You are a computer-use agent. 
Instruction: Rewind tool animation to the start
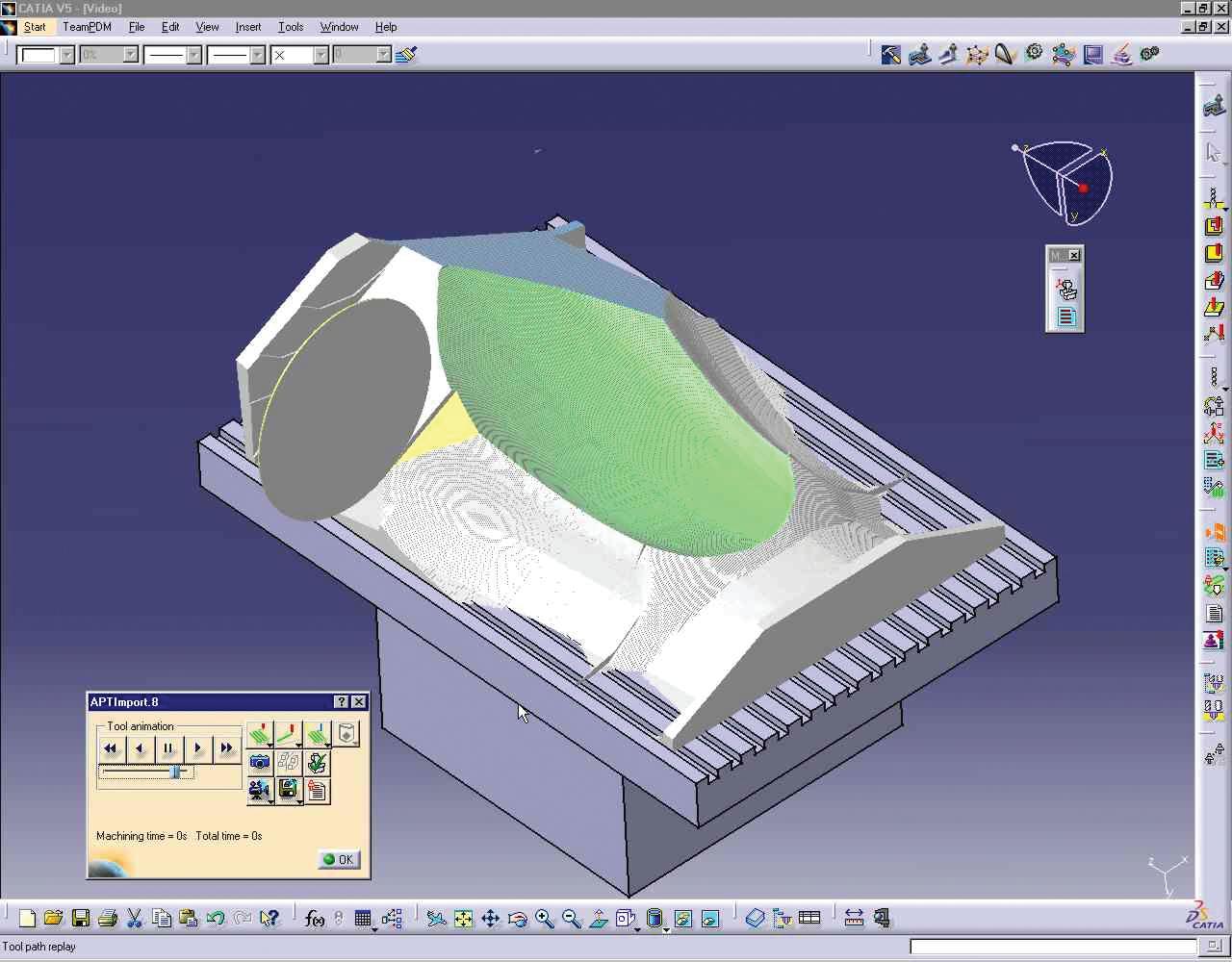pyautogui.click(x=111, y=748)
